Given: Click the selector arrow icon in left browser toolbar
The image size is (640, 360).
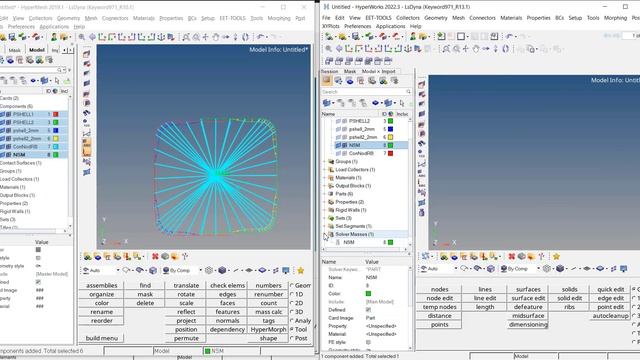Looking at the screenshot, I should (x=57, y=81).
